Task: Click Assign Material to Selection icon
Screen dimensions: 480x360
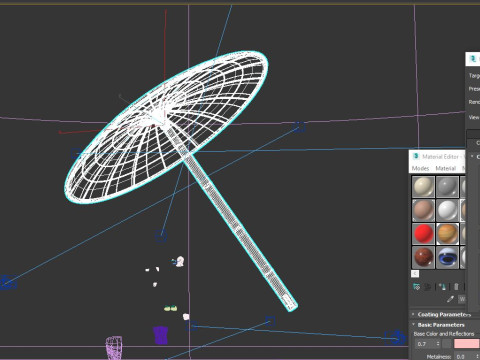Action: click(x=442, y=287)
